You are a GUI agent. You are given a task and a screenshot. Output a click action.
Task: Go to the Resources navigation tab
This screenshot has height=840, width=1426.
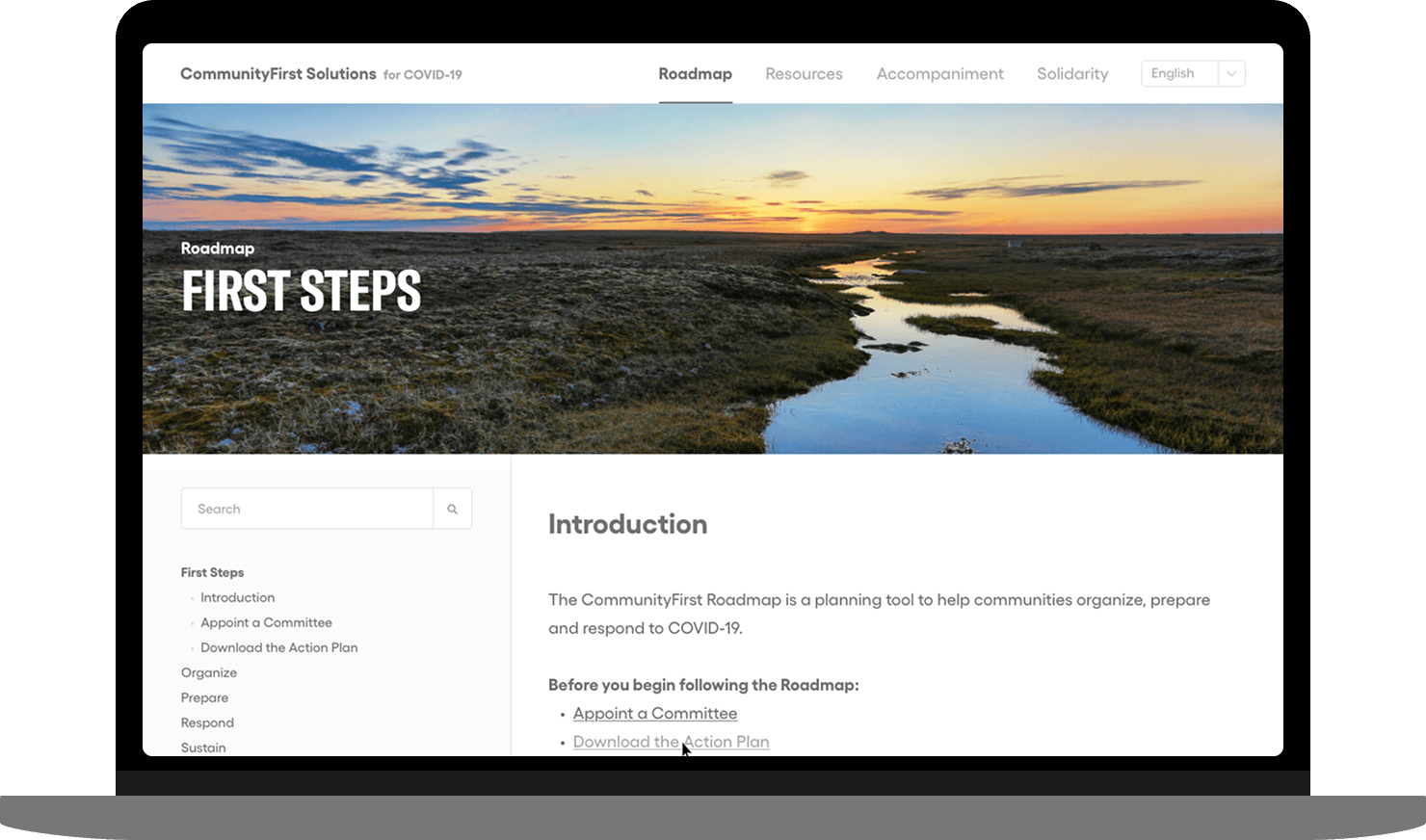pos(804,74)
